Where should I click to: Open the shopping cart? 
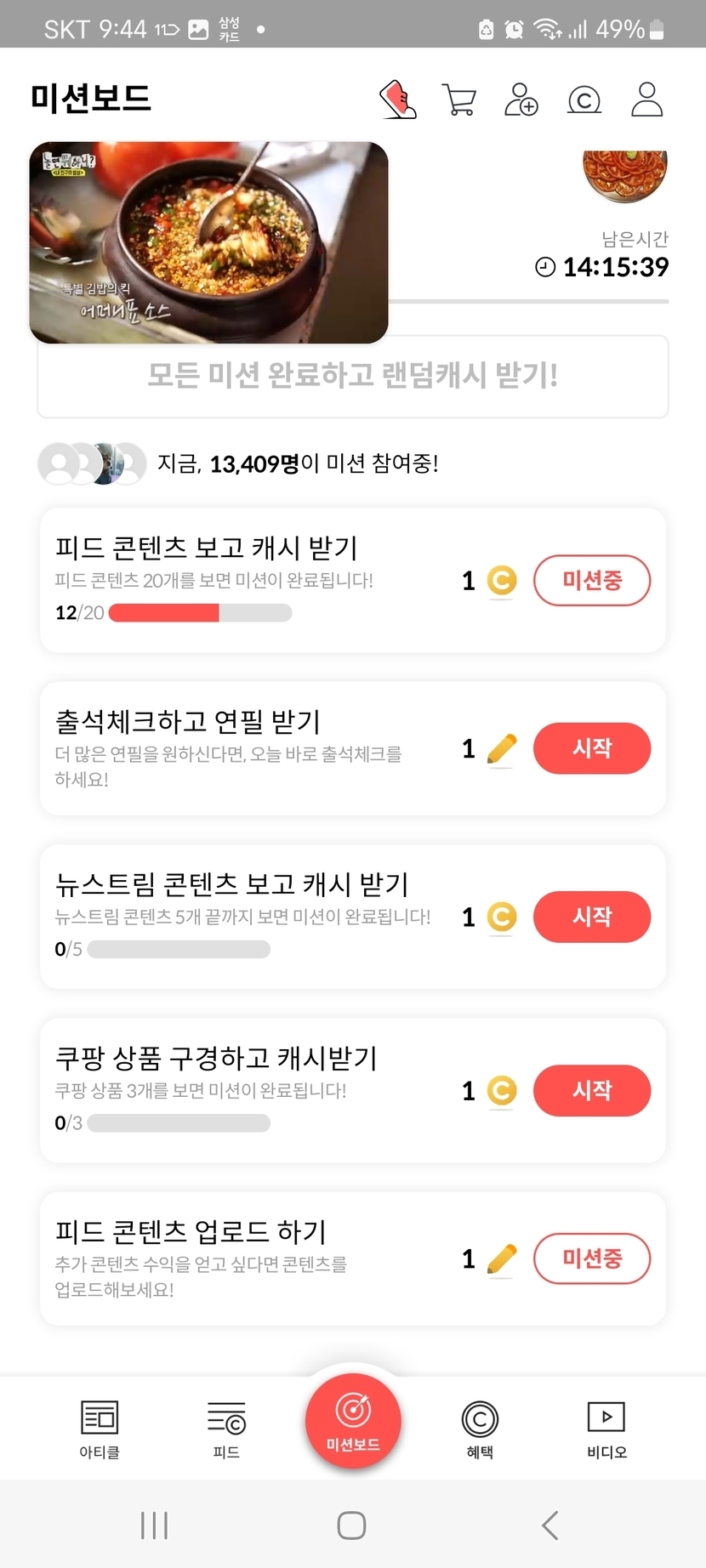459,99
